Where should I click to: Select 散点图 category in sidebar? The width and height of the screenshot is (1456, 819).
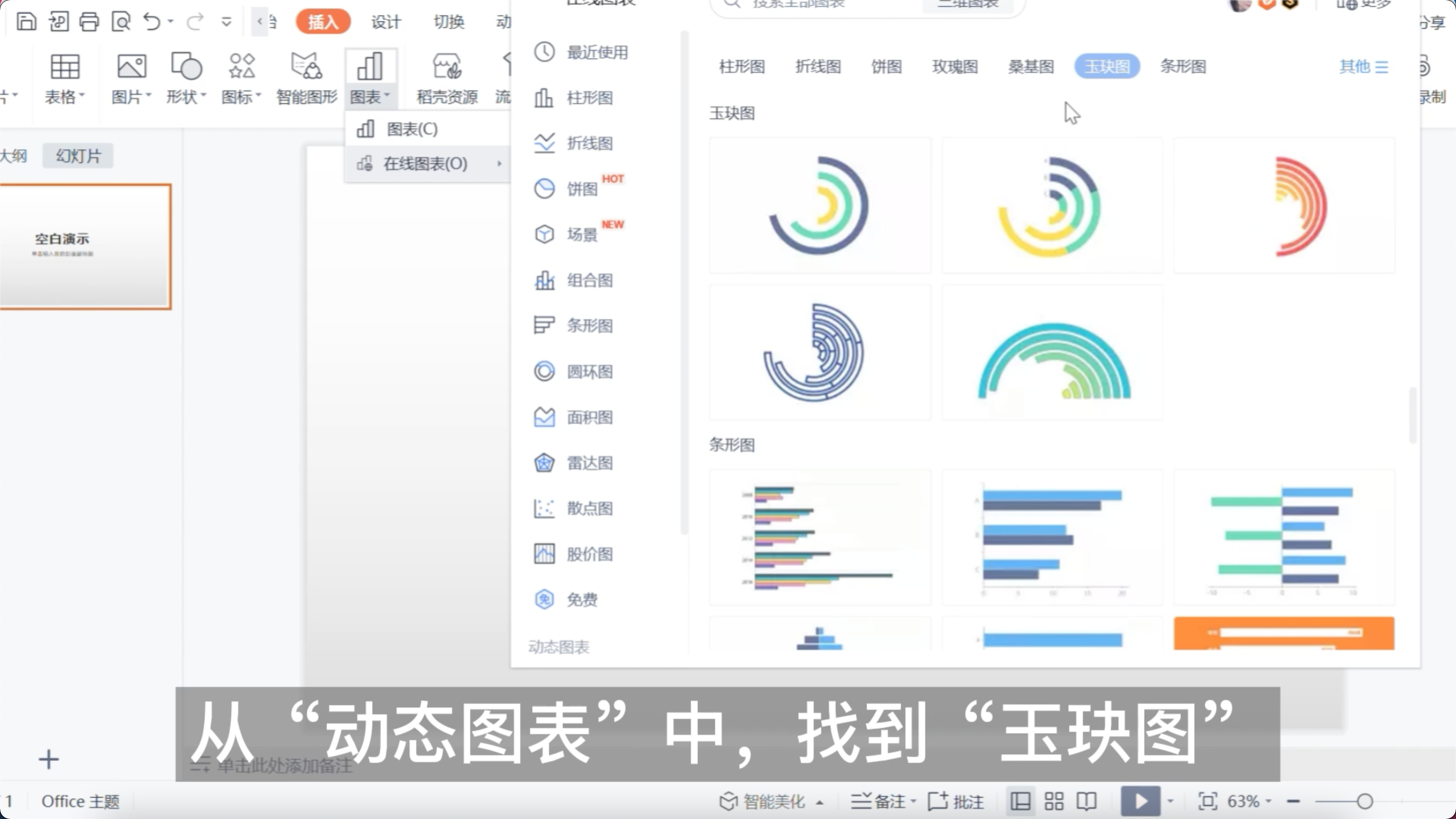[x=574, y=508]
